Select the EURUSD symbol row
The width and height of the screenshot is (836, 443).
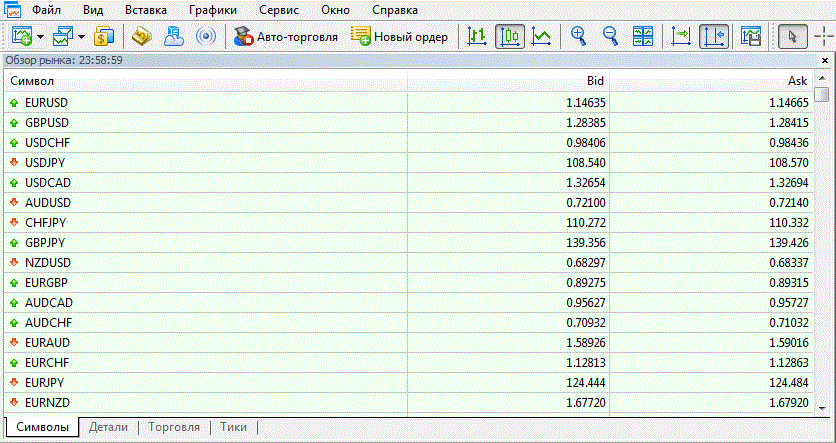click(46, 102)
